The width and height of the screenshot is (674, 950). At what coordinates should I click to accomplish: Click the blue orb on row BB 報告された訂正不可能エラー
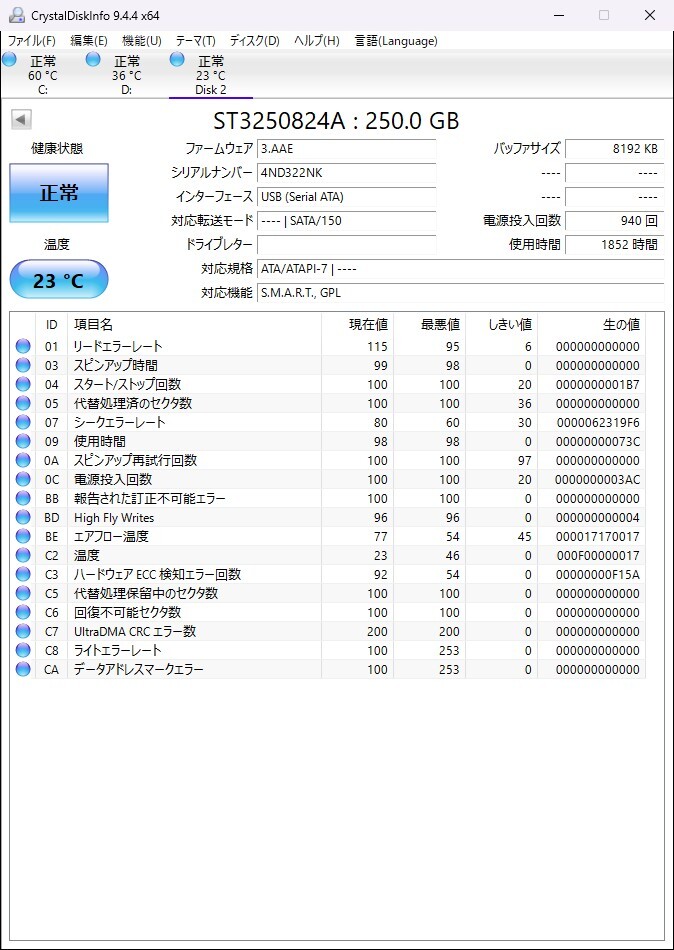pos(23,499)
